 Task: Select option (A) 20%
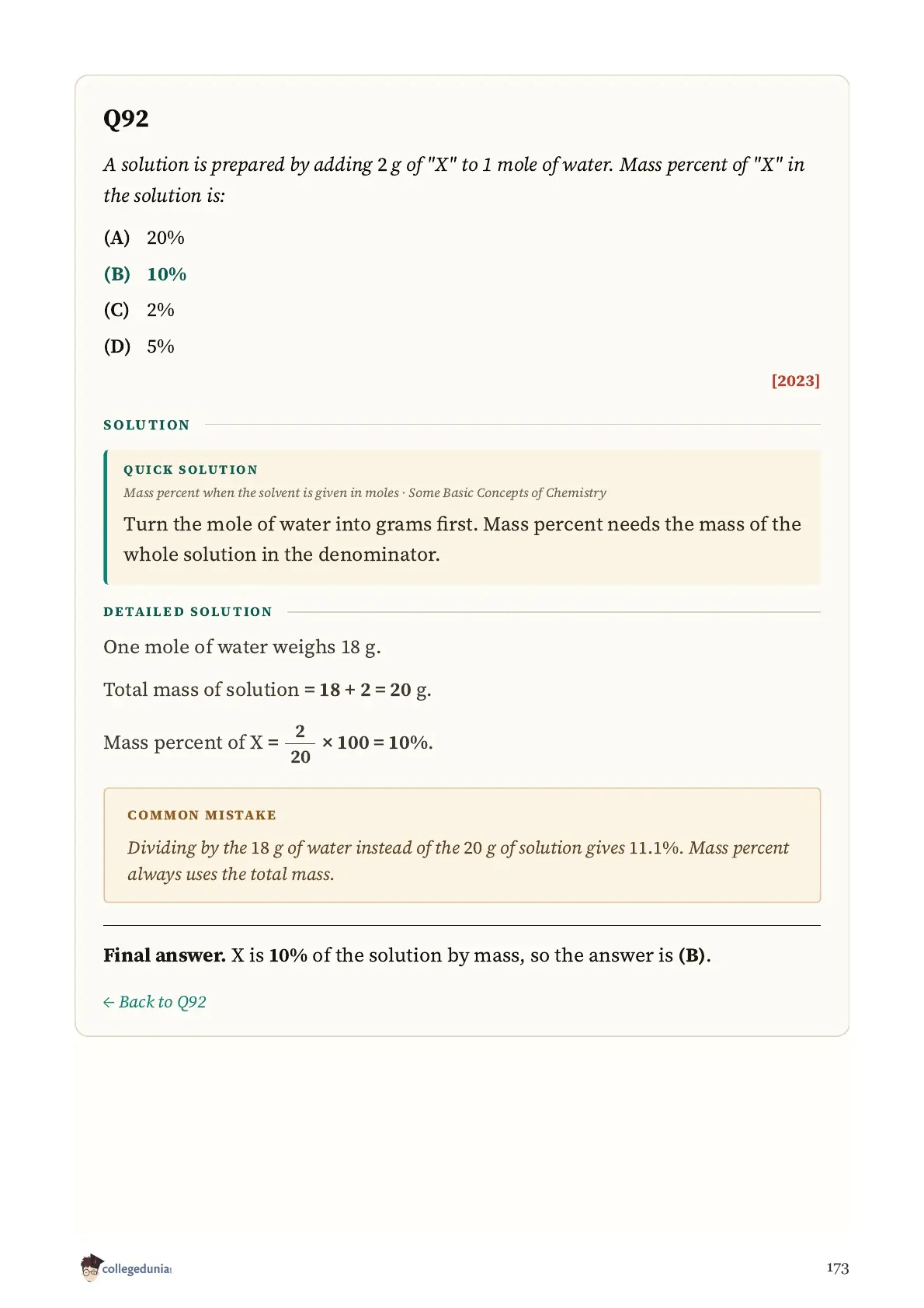coord(144,238)
